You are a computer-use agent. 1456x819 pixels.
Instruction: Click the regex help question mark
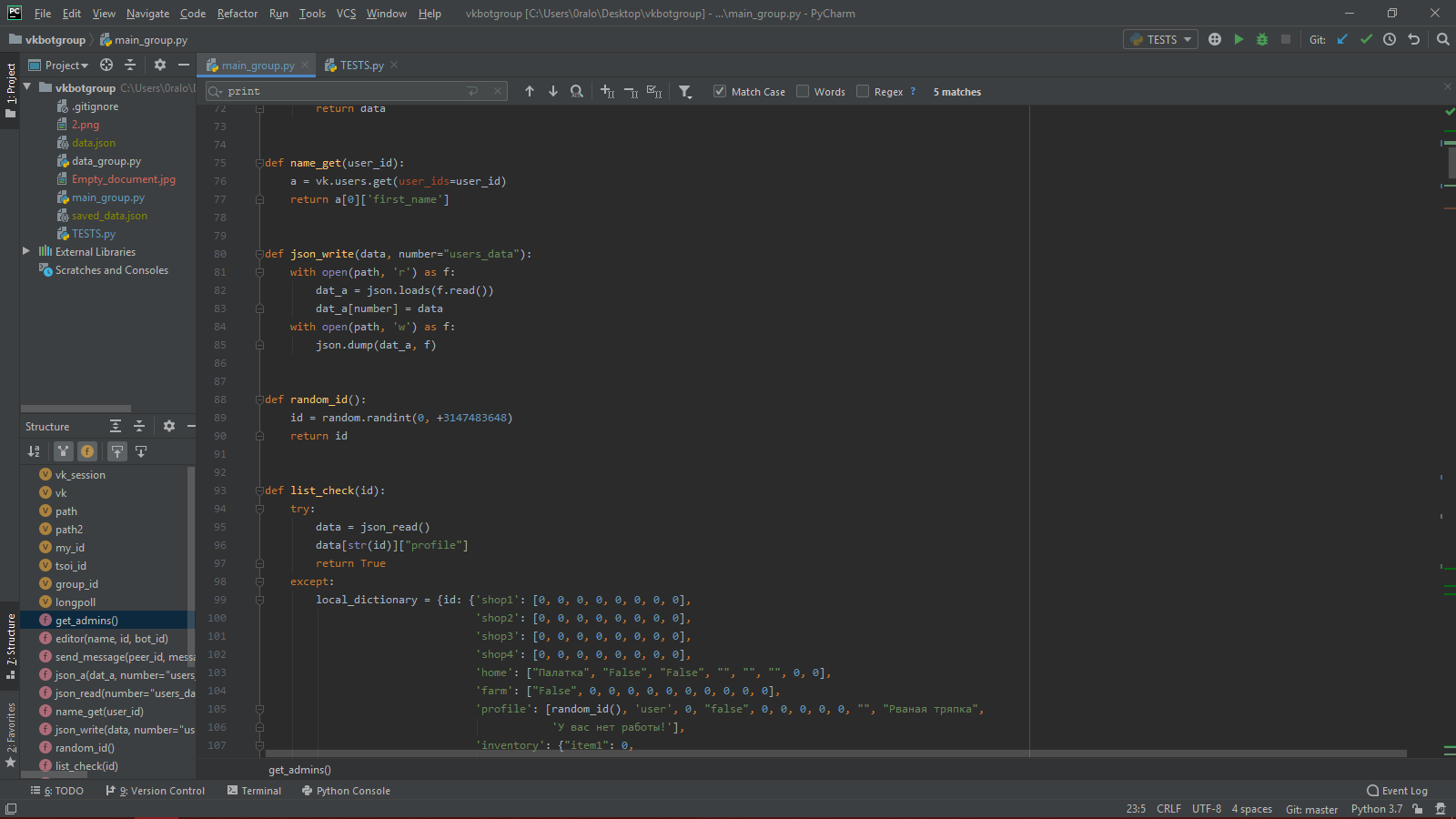click(x=913, y=91)
